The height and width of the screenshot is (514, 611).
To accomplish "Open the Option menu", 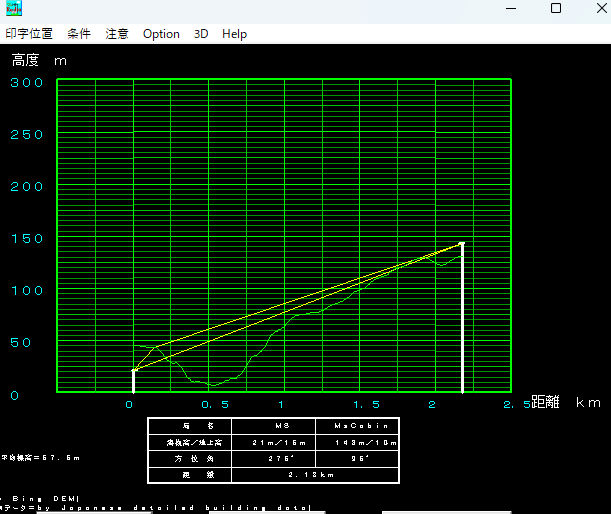I will tap(161, 33).
